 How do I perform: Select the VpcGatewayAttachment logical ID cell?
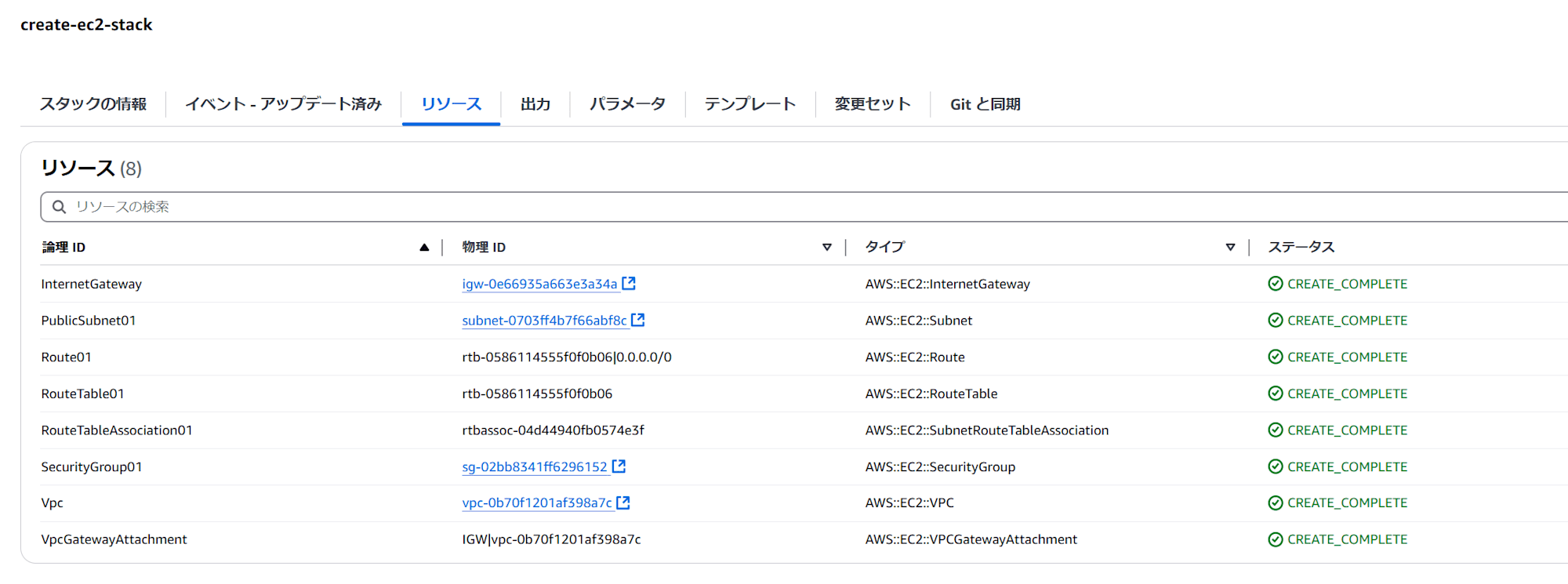(114, 539)
